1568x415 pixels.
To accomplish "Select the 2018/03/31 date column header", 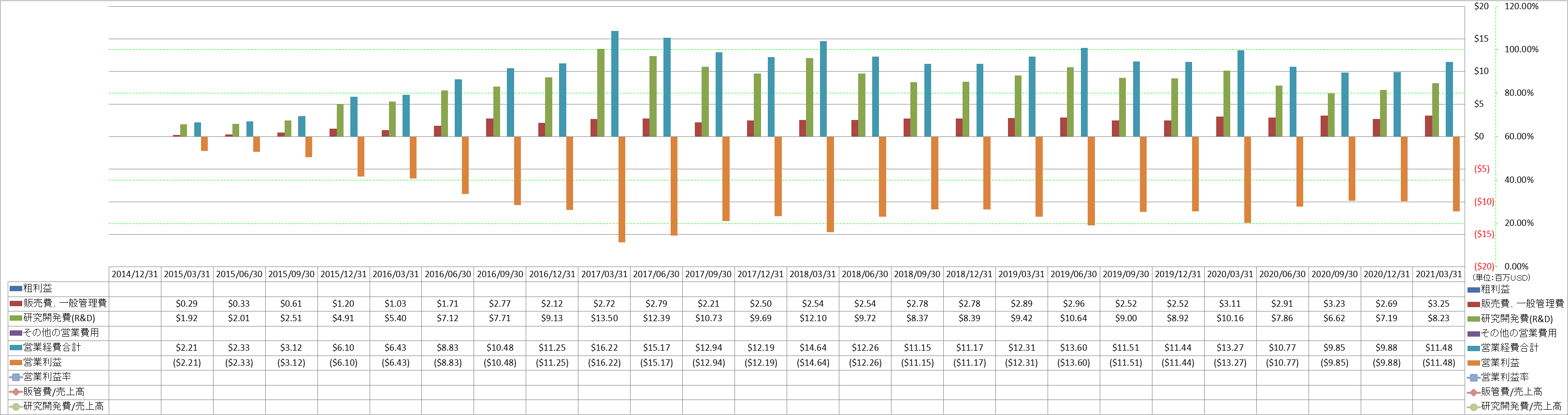I will tap(813, 274).
